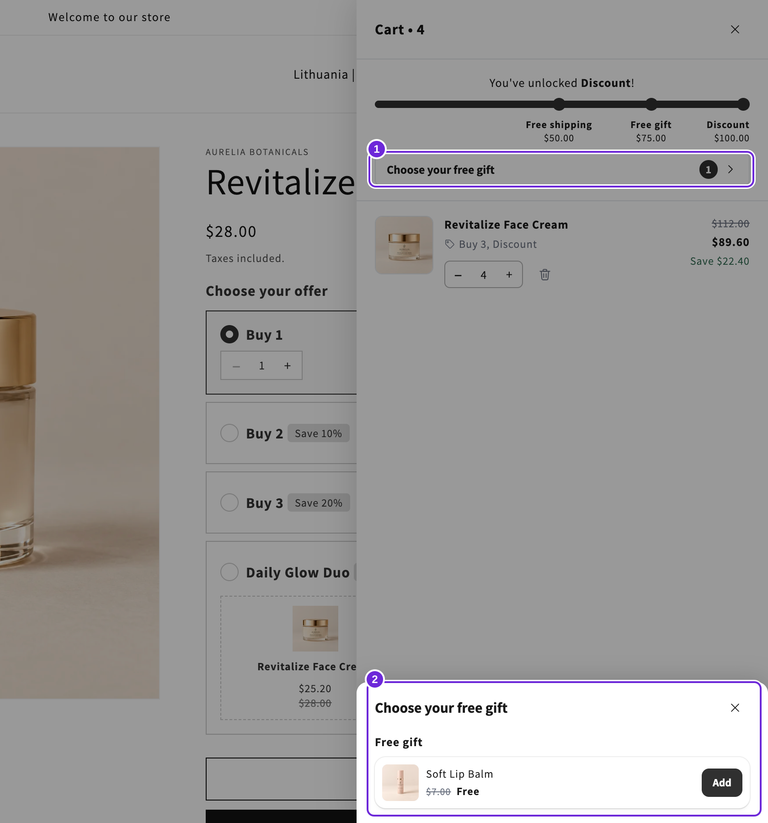Click the Soft Lip Balm thumbnail
The image size is (768, 823).
point(400,783)
